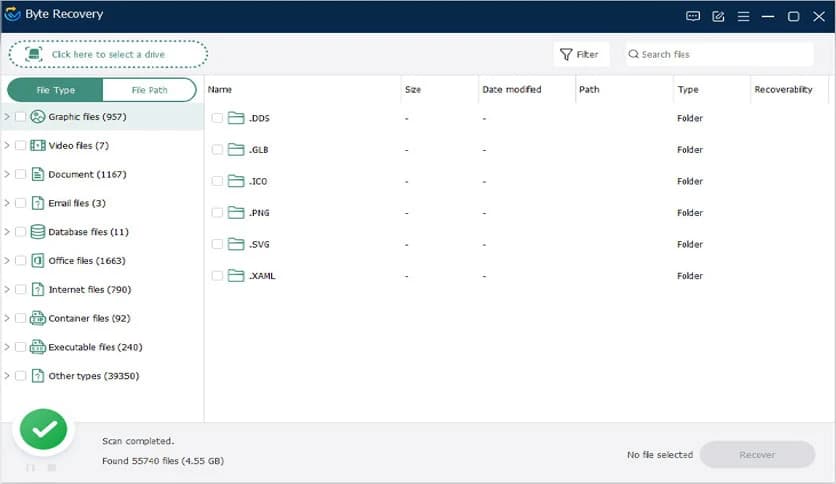Check the Office files checkbox
Image resolution: width=836 pixels, height=484 pixels.
pyautogui.click(x=20, y=260)
